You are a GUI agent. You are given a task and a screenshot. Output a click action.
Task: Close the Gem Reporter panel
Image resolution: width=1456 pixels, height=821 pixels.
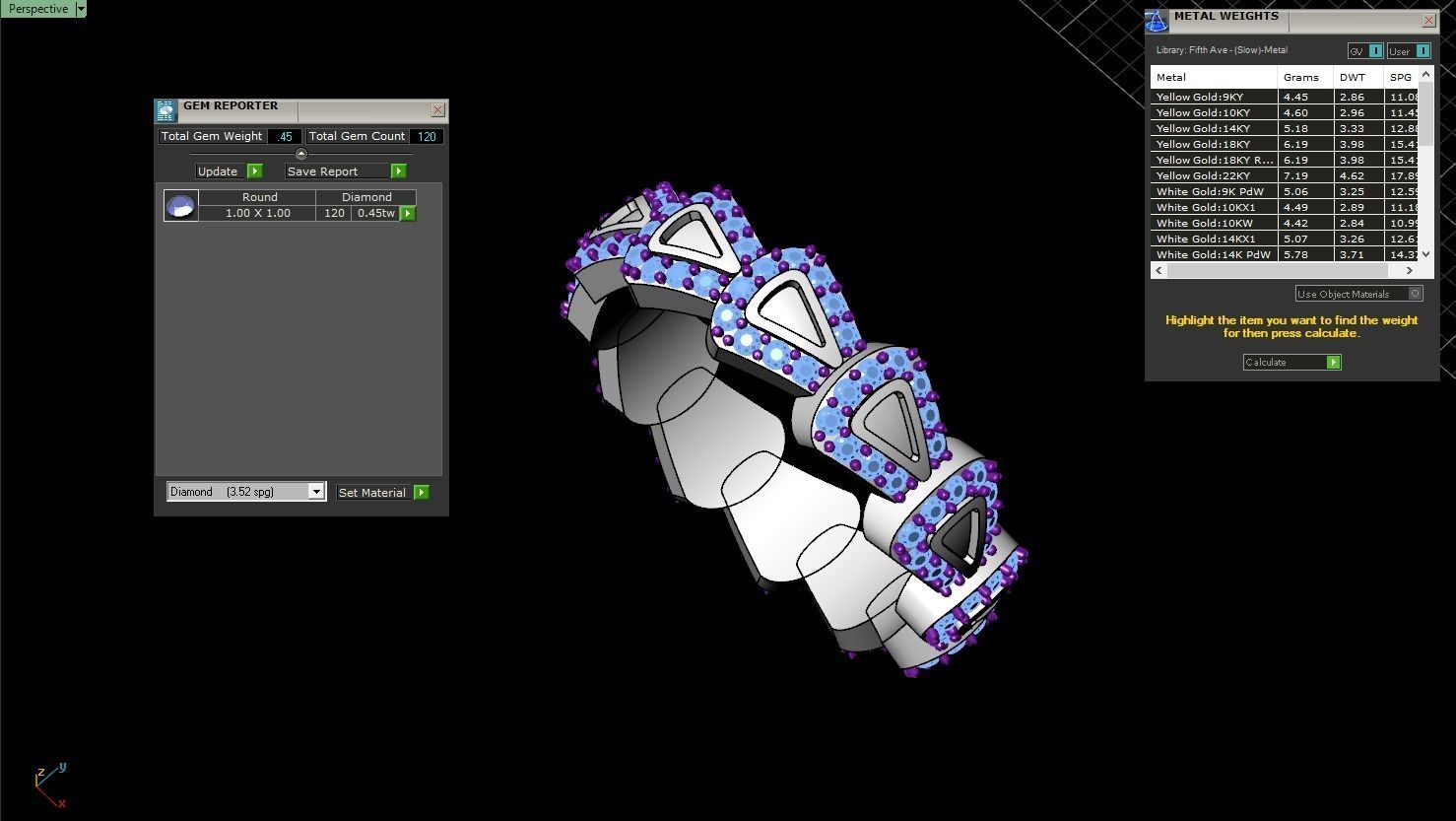(438, 109)
